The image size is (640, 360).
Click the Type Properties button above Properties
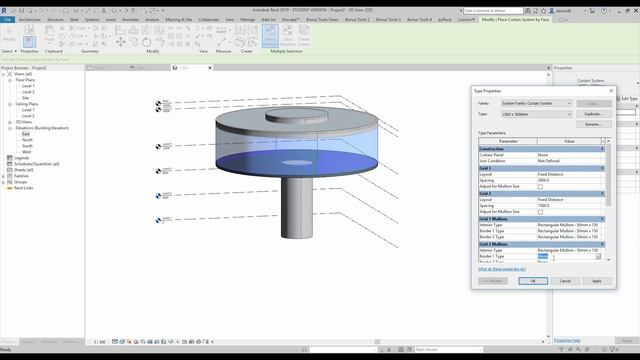click(x=29, y=29)
